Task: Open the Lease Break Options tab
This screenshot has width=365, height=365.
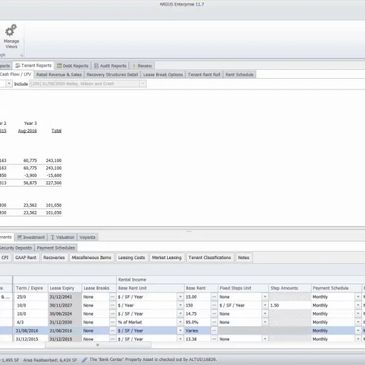Action: (x=163, y=75)
